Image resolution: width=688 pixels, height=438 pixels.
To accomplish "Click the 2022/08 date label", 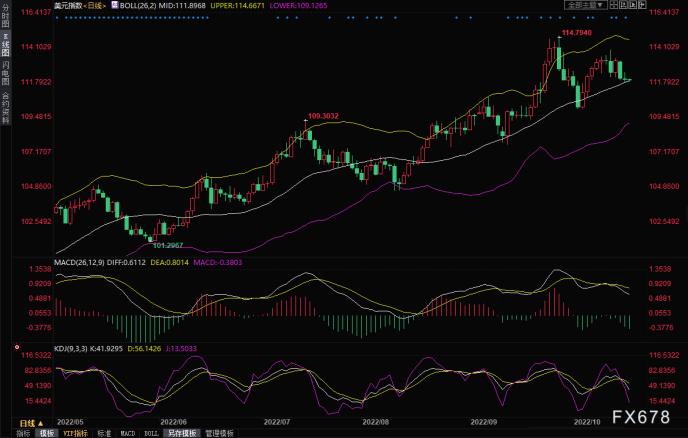I will point(376,422).
